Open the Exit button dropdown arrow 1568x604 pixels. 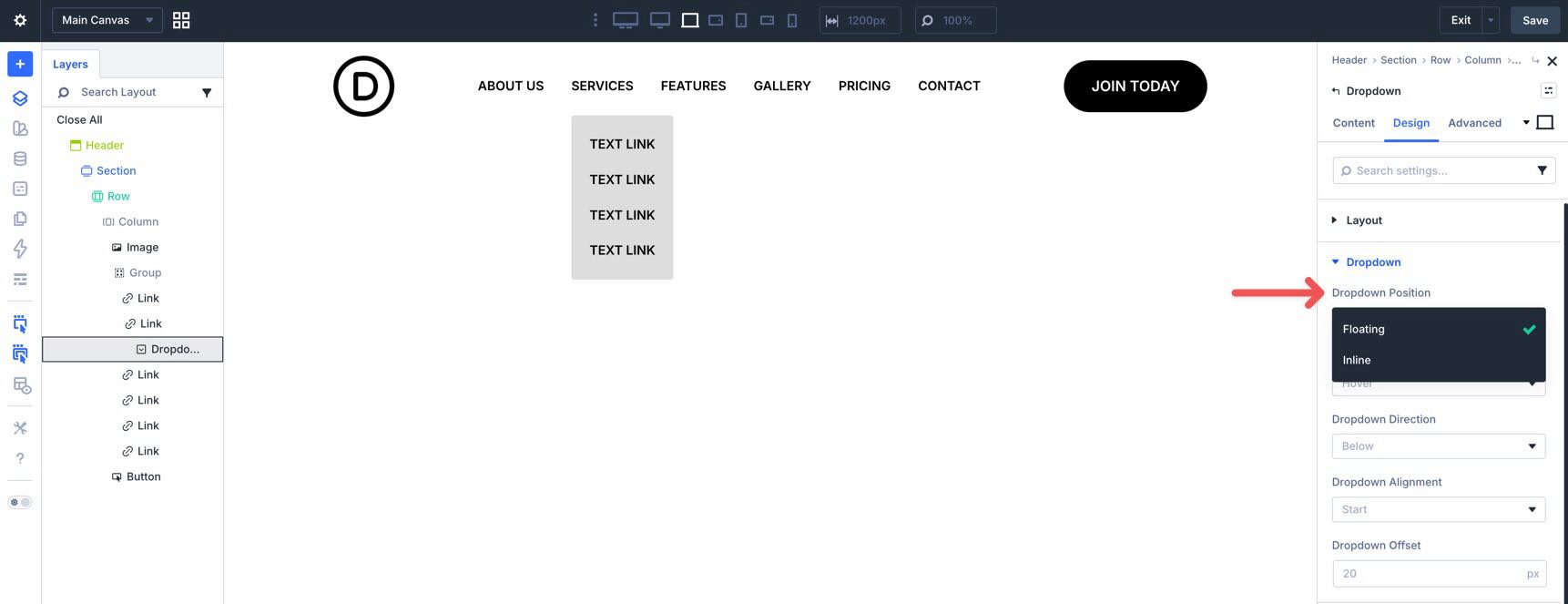point(1491,20)
